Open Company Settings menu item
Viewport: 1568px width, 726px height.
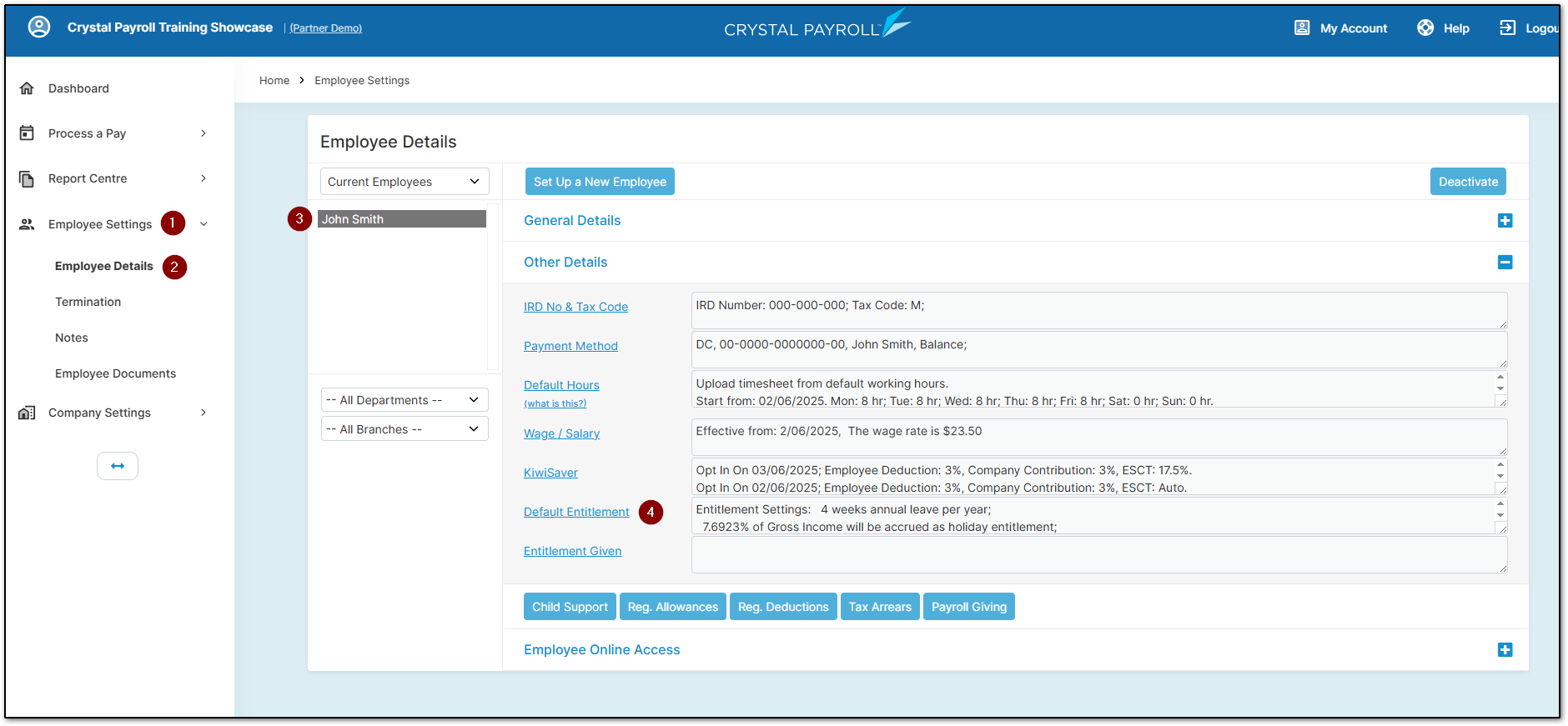point(100,413)
